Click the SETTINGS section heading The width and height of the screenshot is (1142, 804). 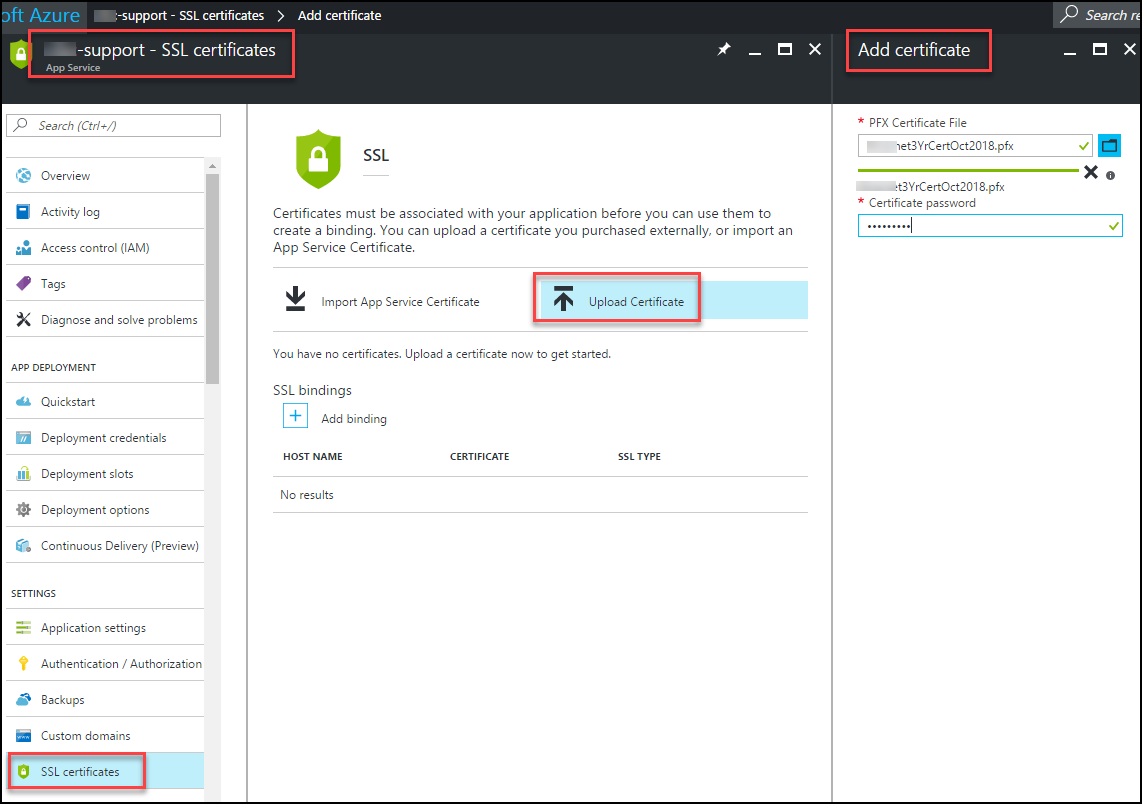33,594
